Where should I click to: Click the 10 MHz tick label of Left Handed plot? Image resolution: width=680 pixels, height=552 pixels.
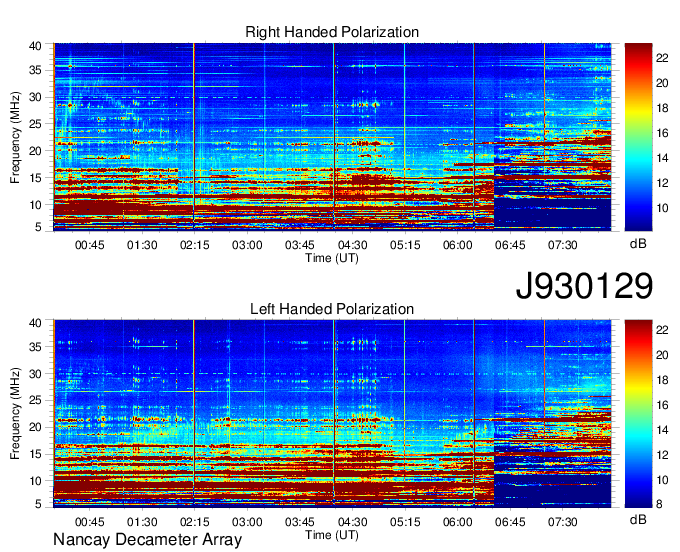(35, 481)
